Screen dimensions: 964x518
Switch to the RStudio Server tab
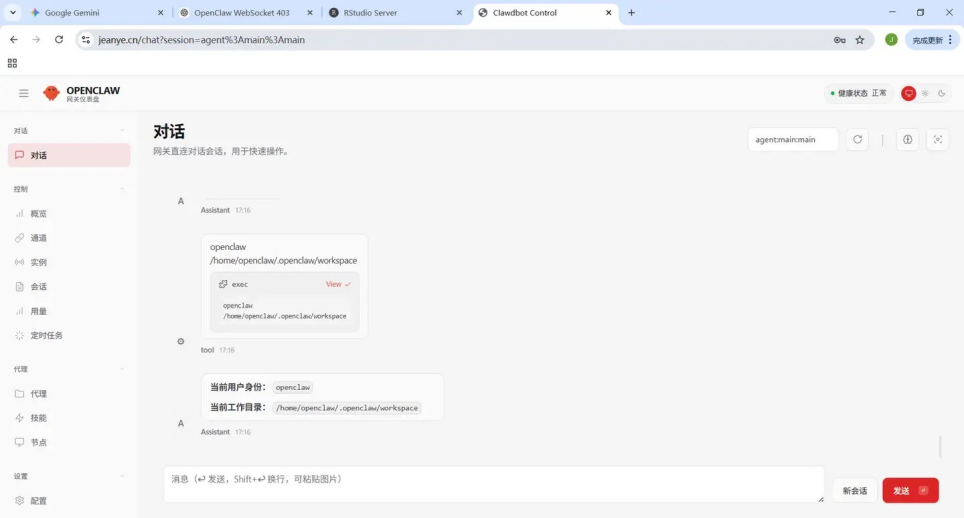(x=396, y=12)
